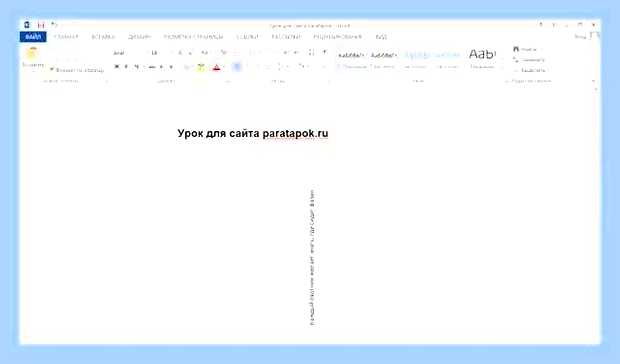The height and width of the screenshot is (364, 620).
Task: Toggle bold (Ж) formatting
Action: [x=117, y=67]
